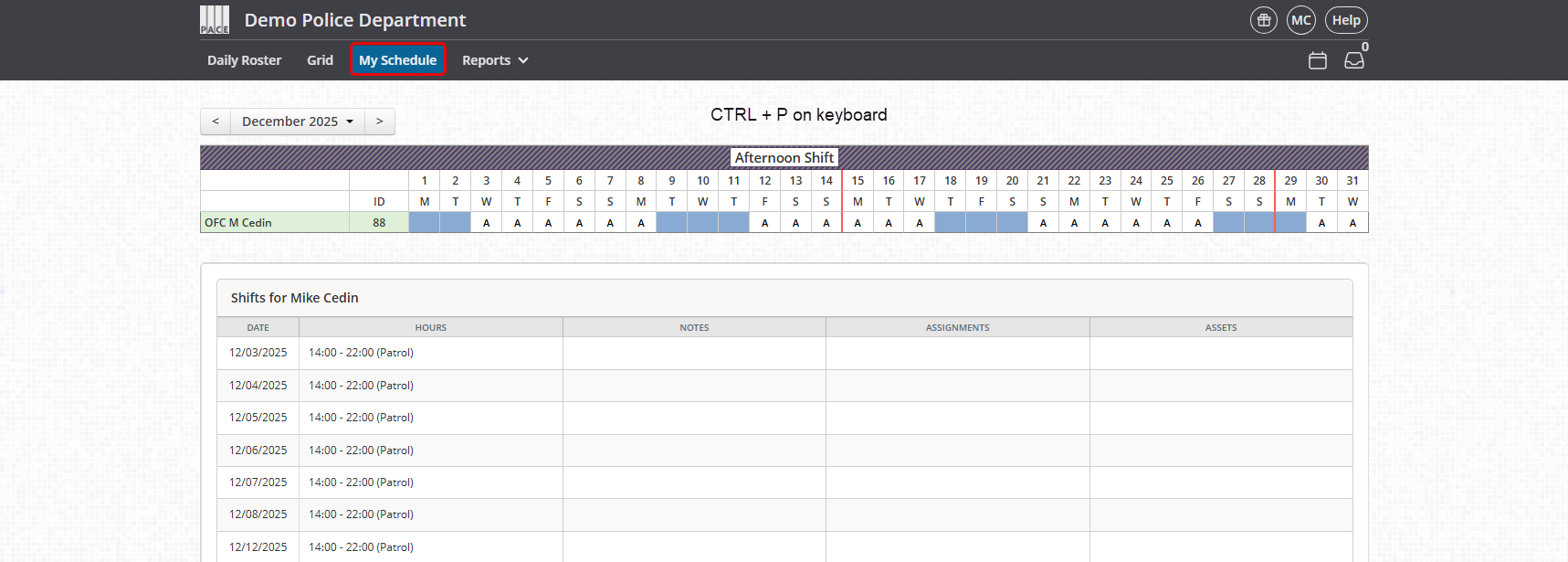This screenshot has height=562, width=1568.
Task: Open the Daily Roster tab
Action: click(x=244, y=60)
